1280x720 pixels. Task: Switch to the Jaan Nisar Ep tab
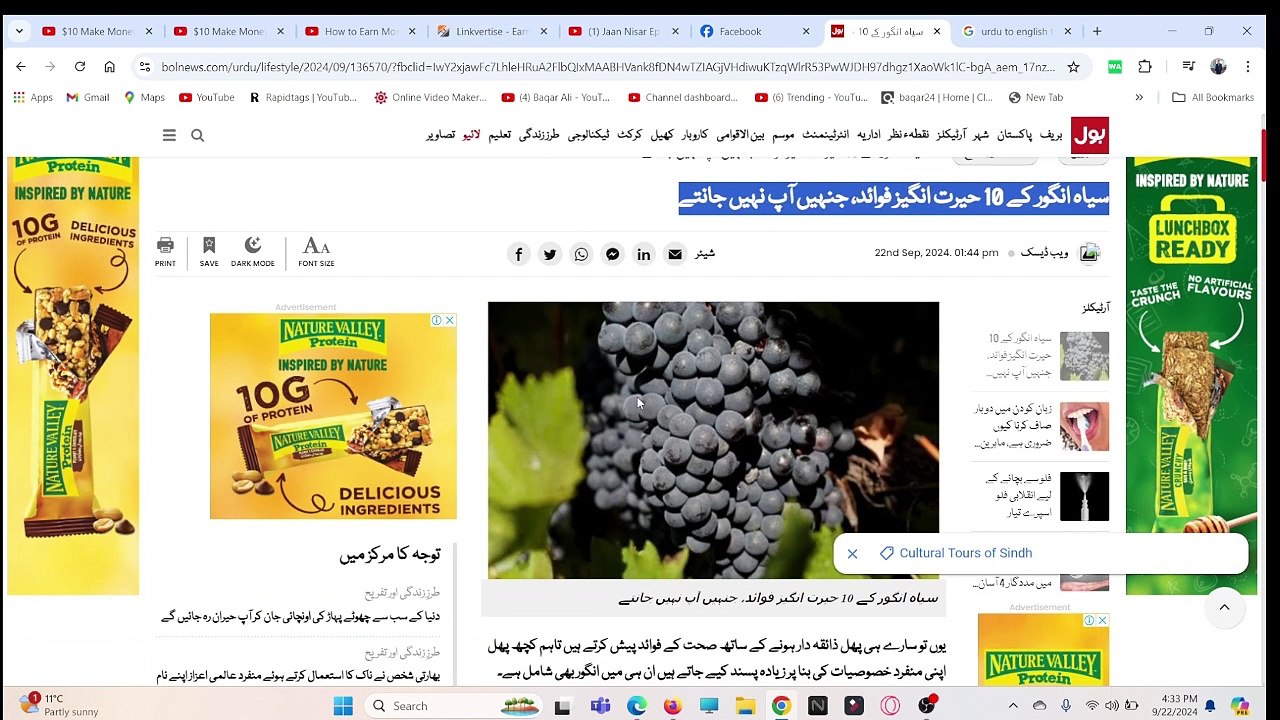coord(624,31)
